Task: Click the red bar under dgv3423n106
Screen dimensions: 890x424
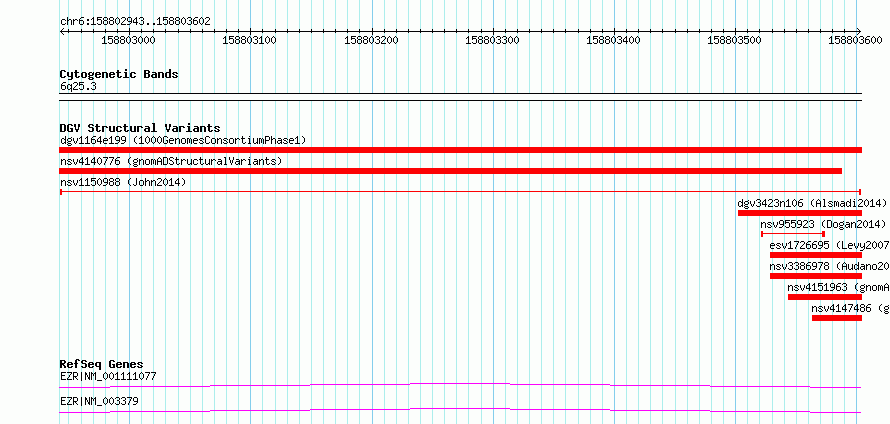Action: click(800, 213)
